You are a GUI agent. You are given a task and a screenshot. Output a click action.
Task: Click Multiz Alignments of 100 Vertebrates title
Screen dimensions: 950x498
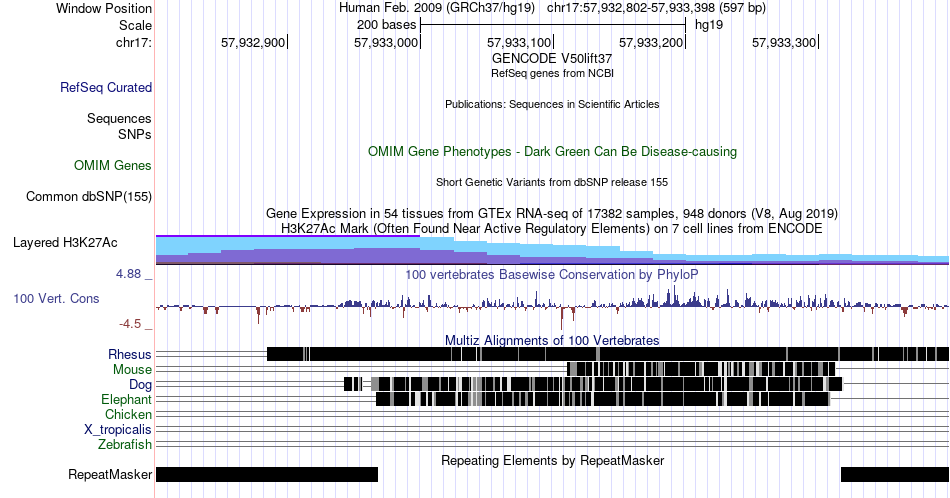tap(552, 340)
